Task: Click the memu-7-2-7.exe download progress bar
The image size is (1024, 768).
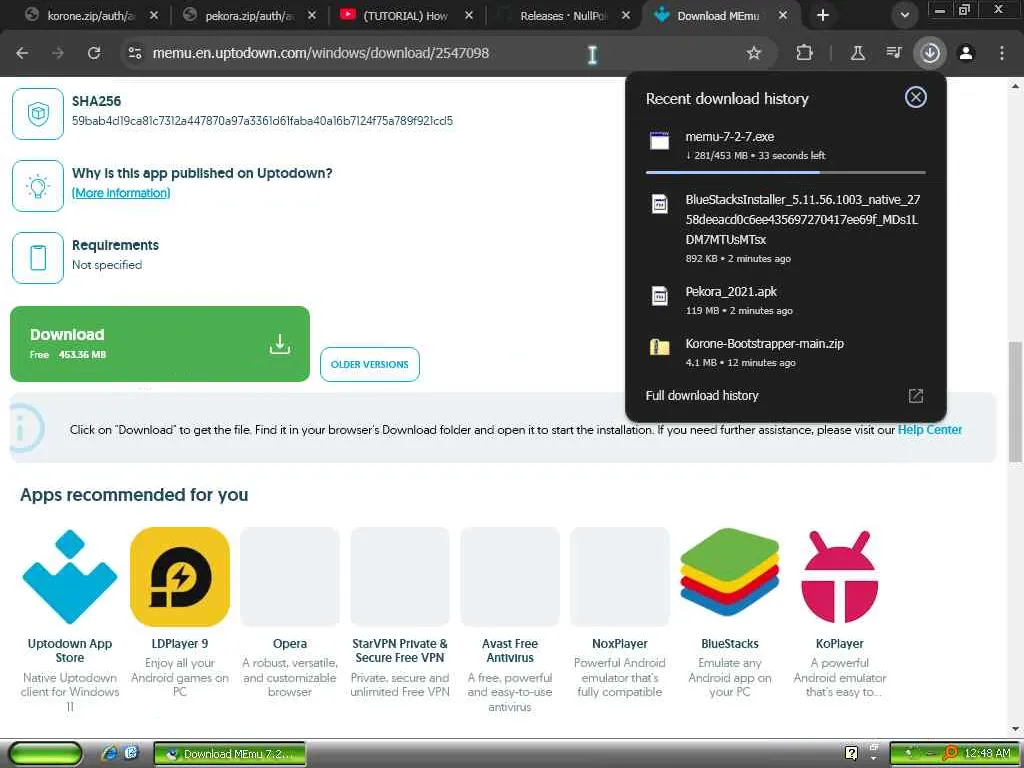Action: (786, 172)
